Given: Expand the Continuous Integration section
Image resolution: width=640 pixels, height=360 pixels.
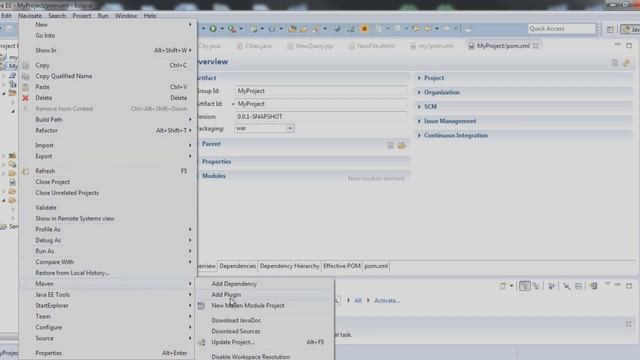Looking at the screenshot, I should [419, 136].
